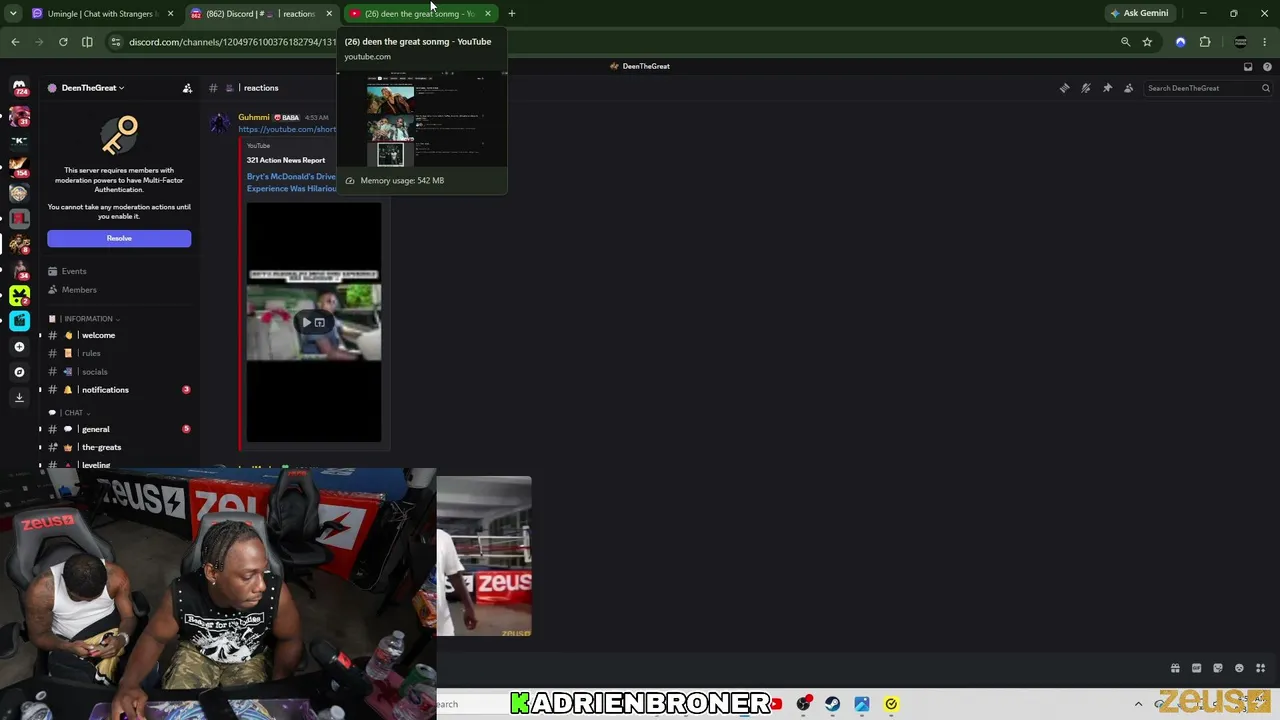Open the socials channel
Viewport: 1280px width, 720px height.
94,372
